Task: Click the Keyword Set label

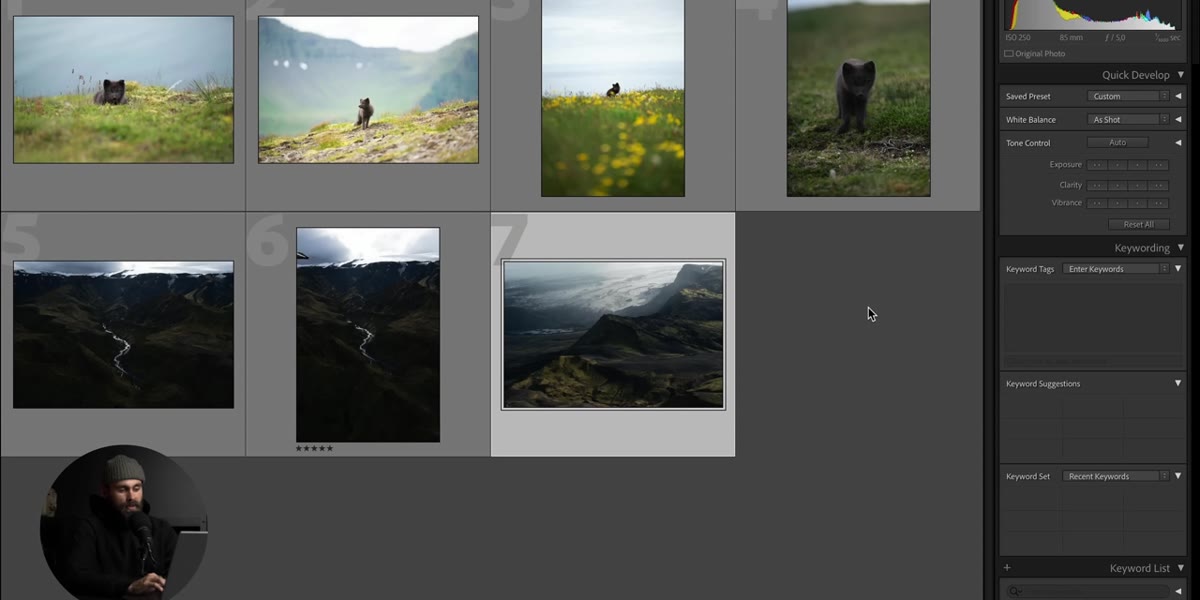Action: (1028, 477)
